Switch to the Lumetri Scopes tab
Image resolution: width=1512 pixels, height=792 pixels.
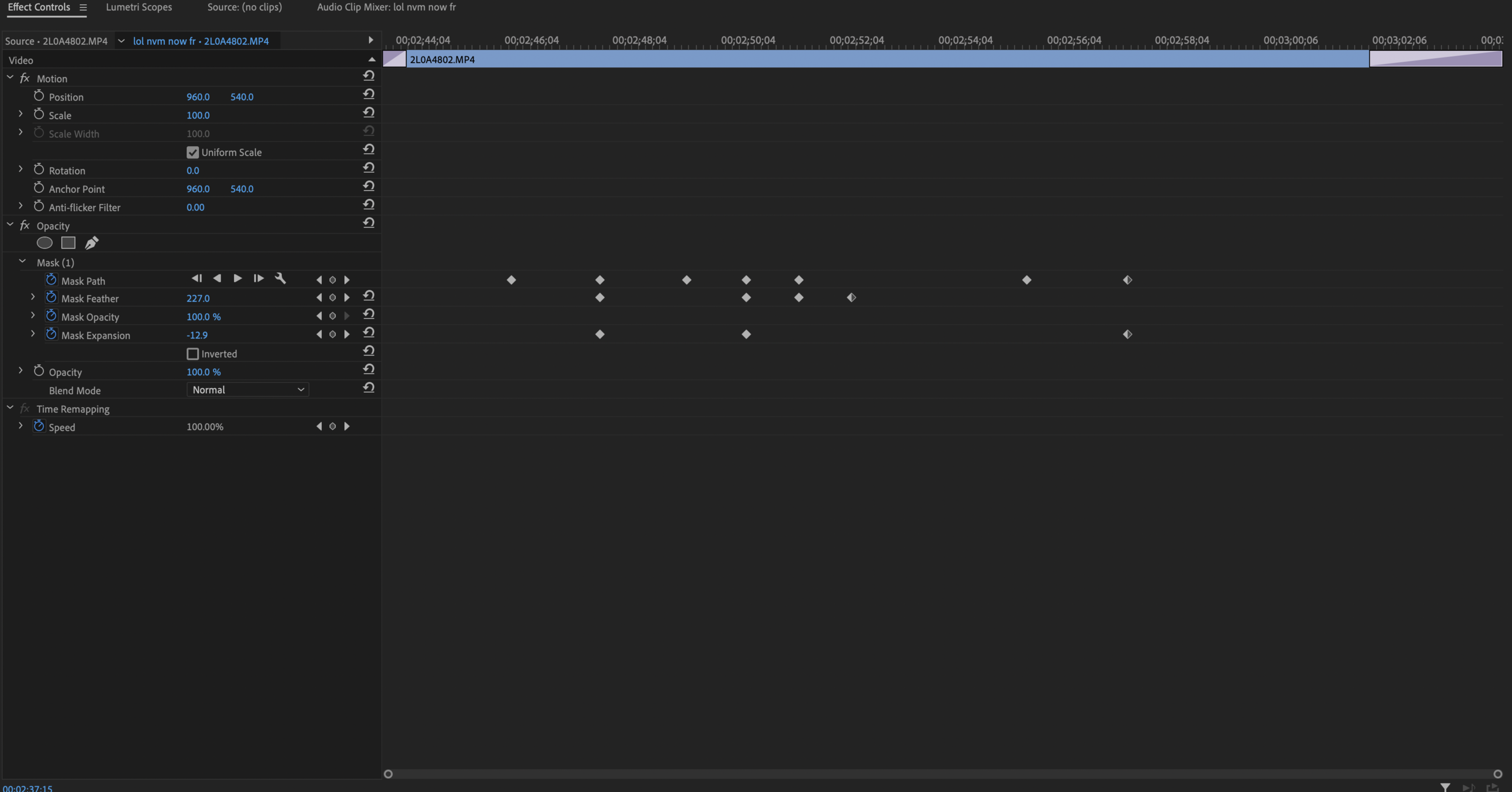click(x=138, y=7)
